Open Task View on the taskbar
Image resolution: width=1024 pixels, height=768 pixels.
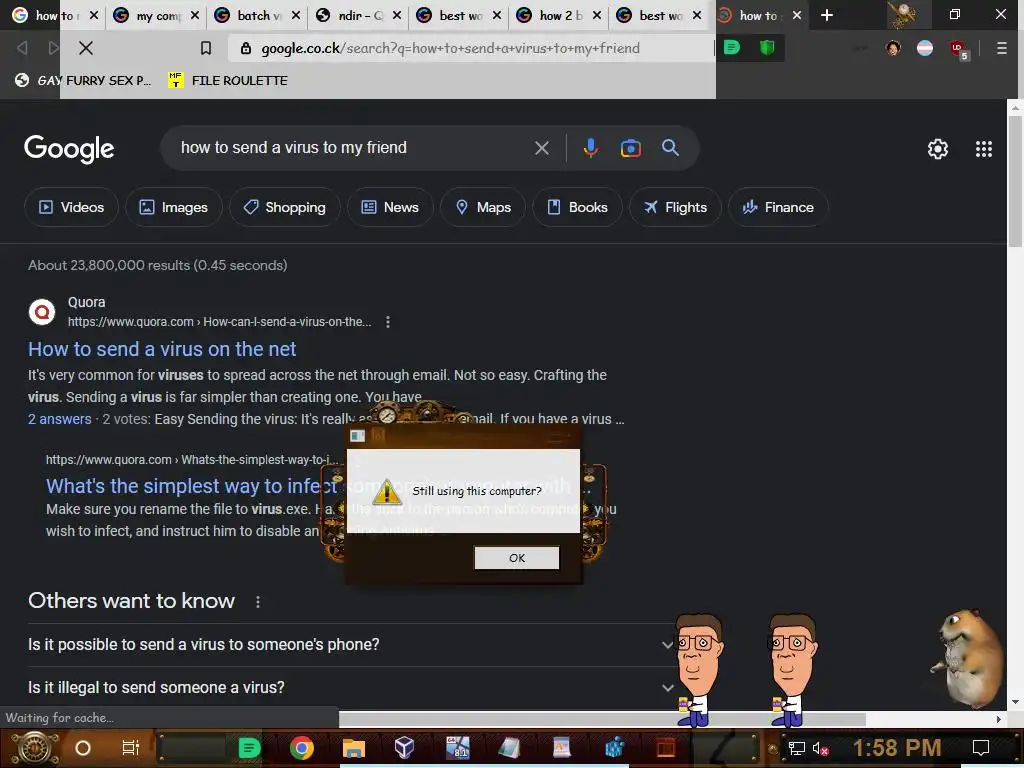[131, 748]
